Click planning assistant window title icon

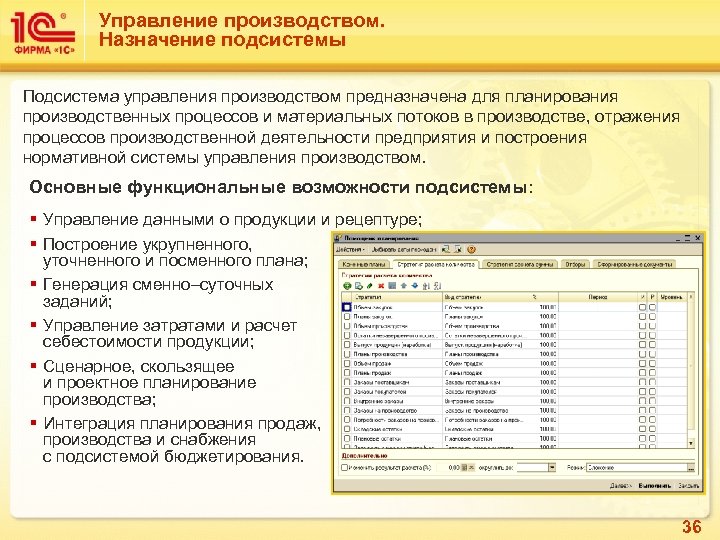339,238
